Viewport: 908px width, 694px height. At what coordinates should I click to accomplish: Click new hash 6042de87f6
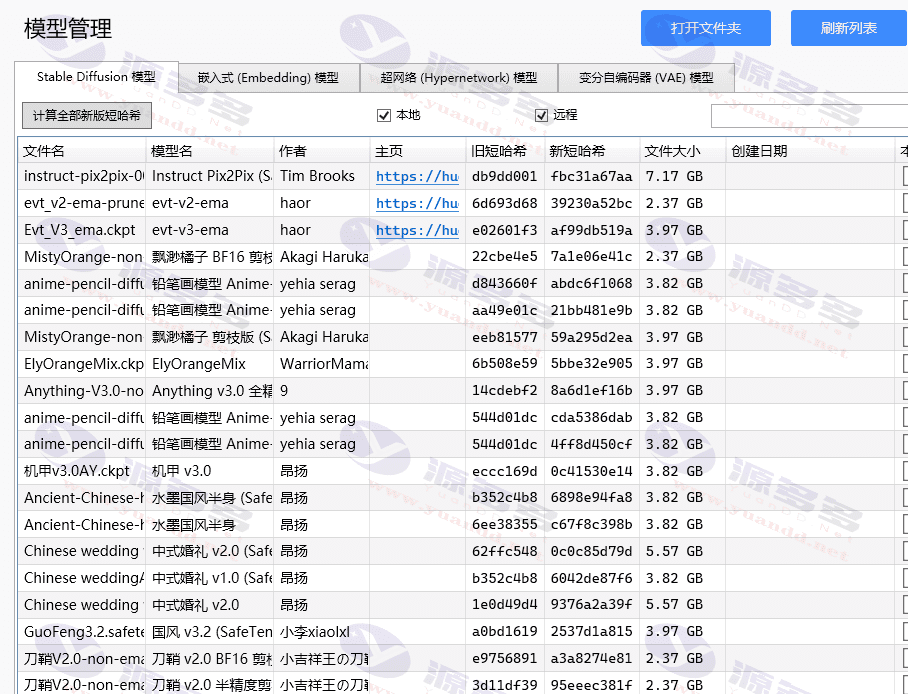click(x=592, y=578)
